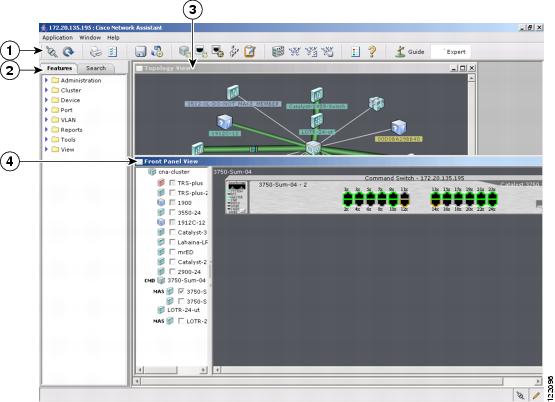Screen dimensions: 555x402
Task: Check the Lahaina-LF device checkbox
Action: [x=172, y=242]
